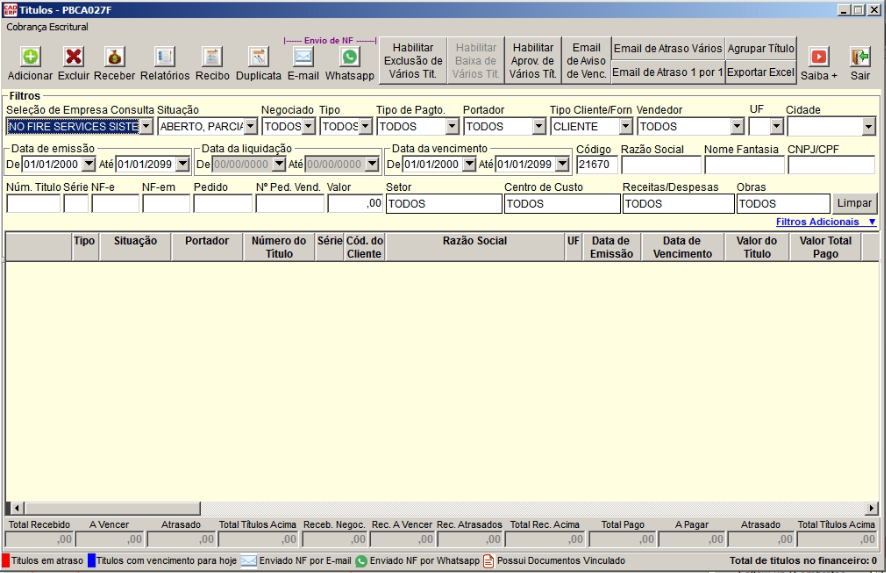886x573 pixels.
Task: Send NF via the Whatsapp icon
Action: pyautogui.click(x=350, y=57)
